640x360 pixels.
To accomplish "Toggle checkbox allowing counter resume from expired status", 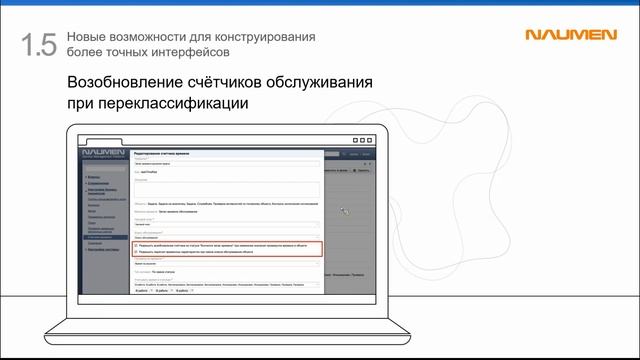I will (x=136, y=246).
